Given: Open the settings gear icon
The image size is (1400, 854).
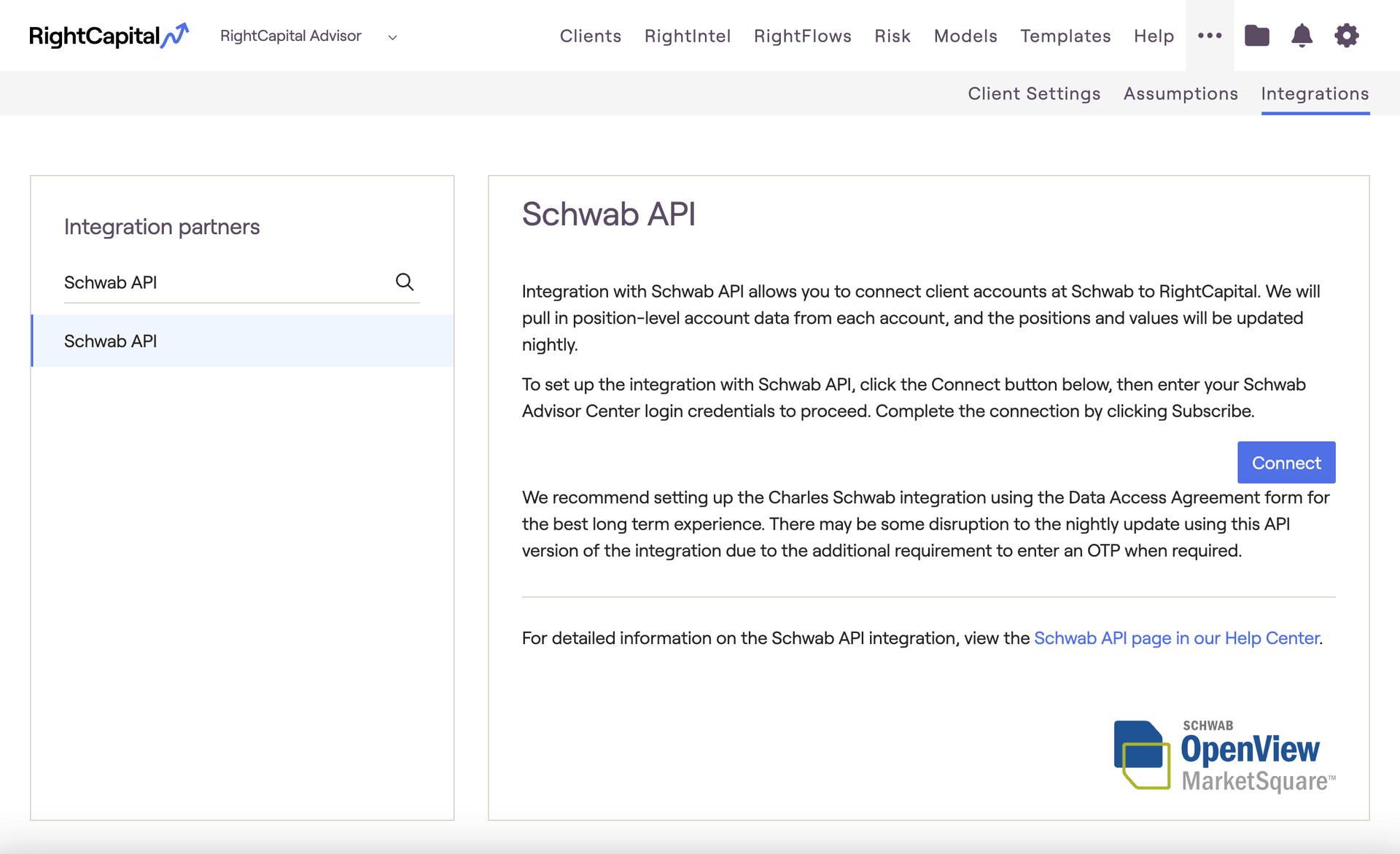Looking at the screenshot, I should tap(1346, 35).
